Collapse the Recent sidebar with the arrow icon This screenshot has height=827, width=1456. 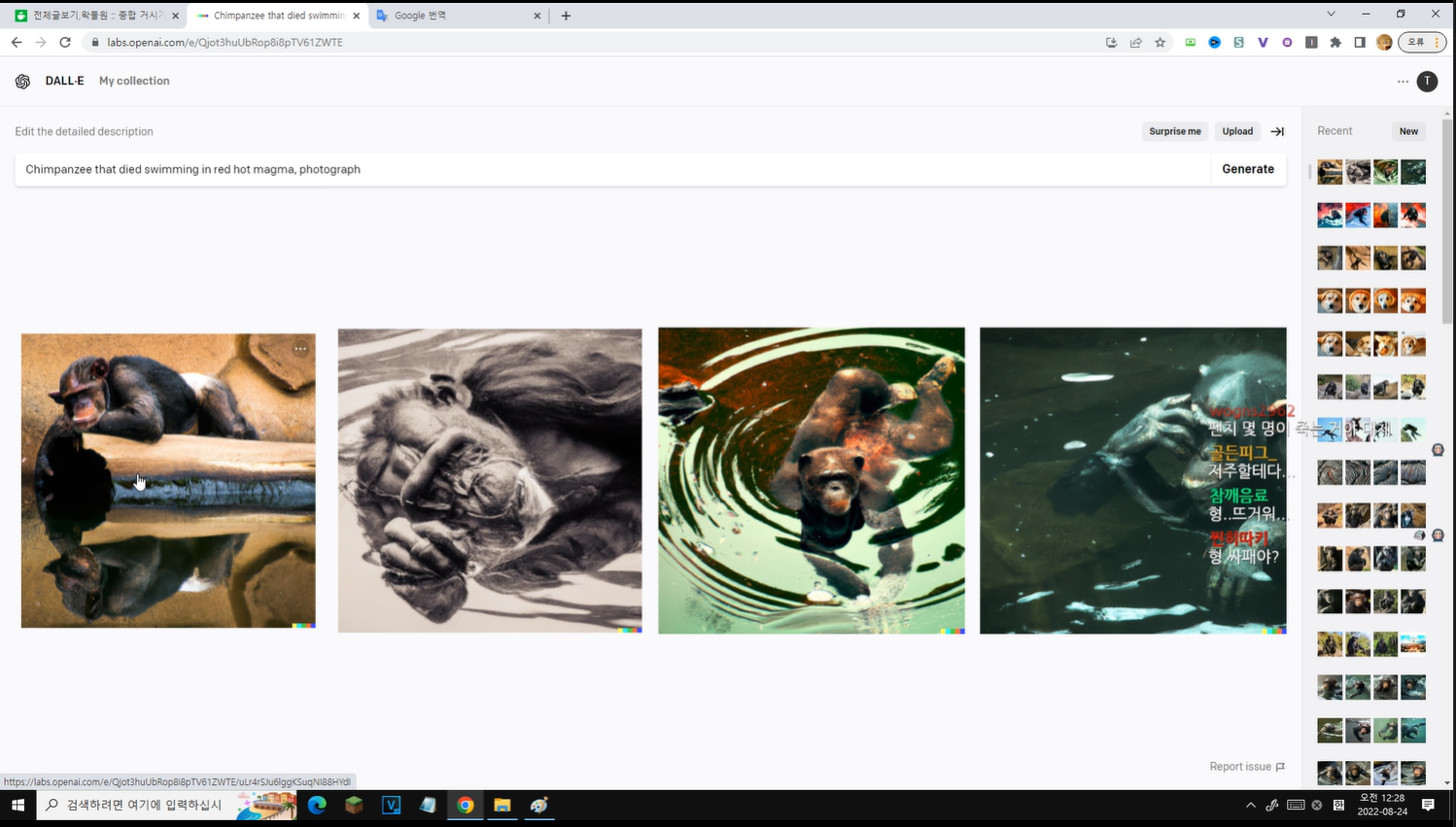1277,131
